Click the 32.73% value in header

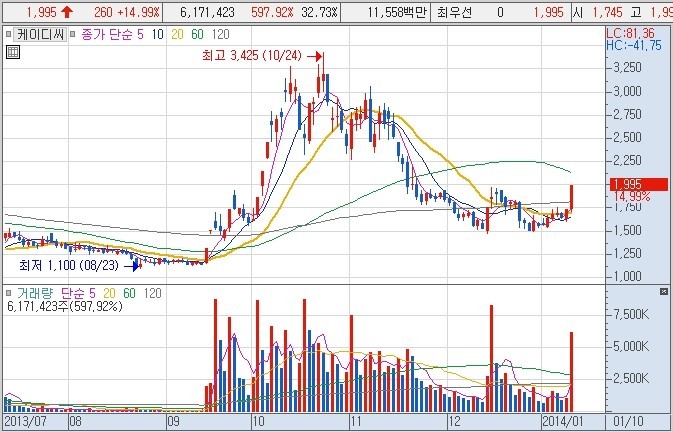point(319,12)
